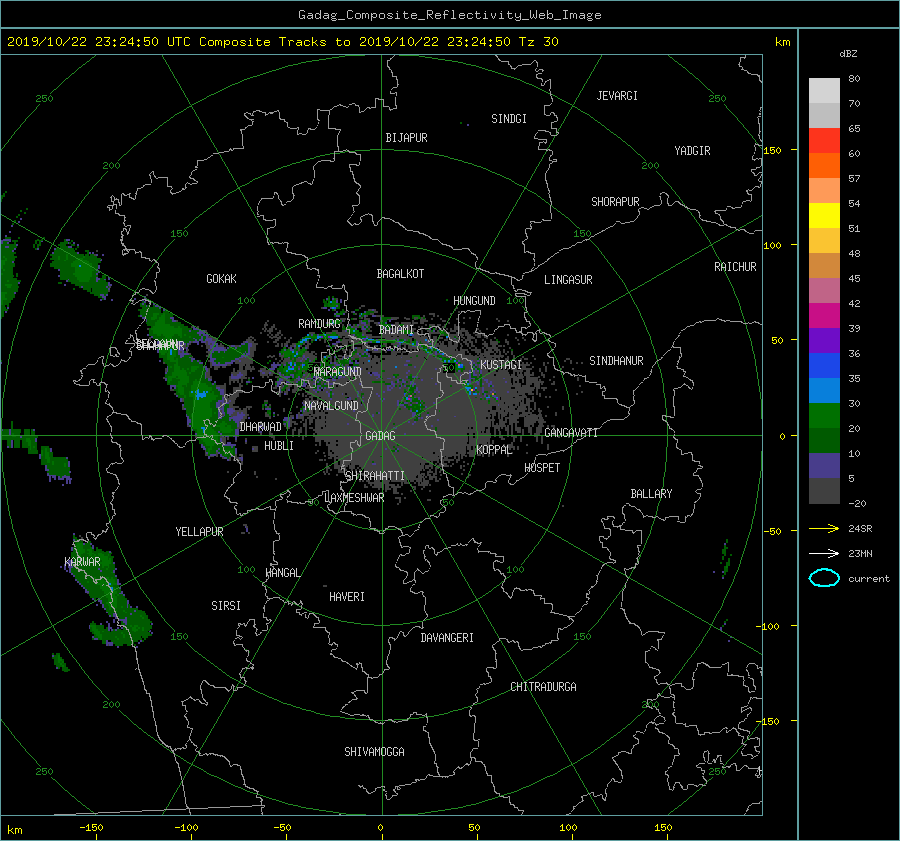The width and height of the screenshot is (900, 841).
Task: Click the RAICHUR city label
Action: click(735, 267)
